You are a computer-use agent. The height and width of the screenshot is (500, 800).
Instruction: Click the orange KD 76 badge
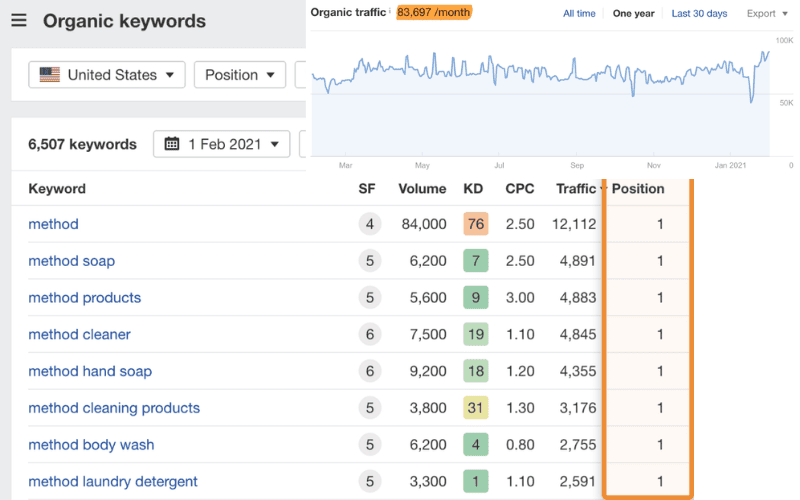click(x=476, y=224)
